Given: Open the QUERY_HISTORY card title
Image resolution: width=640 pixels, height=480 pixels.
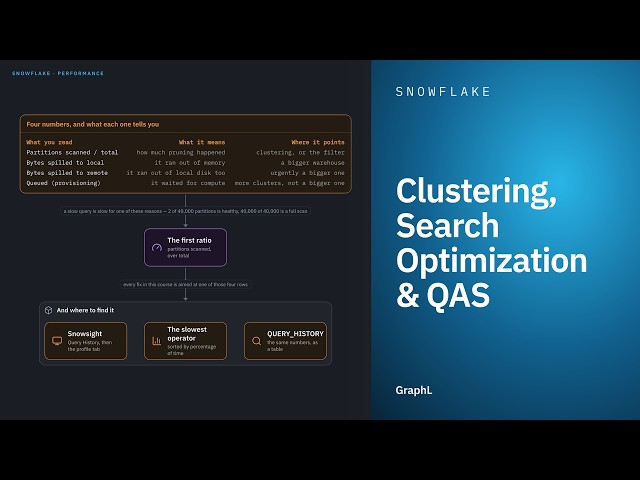Looking at the screenshot, I should pos(296,333).
